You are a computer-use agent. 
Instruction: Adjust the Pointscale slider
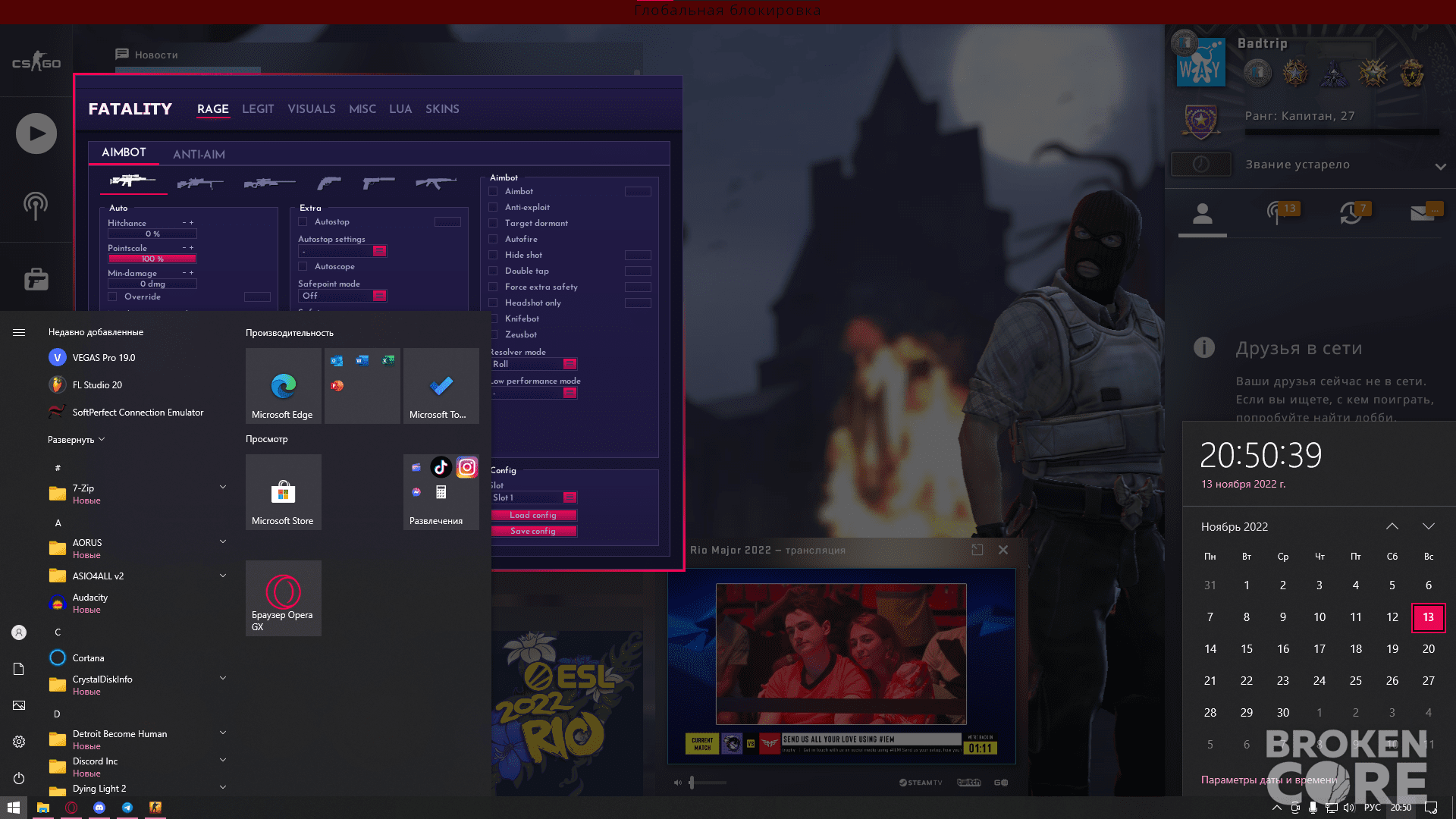point(152,259)
